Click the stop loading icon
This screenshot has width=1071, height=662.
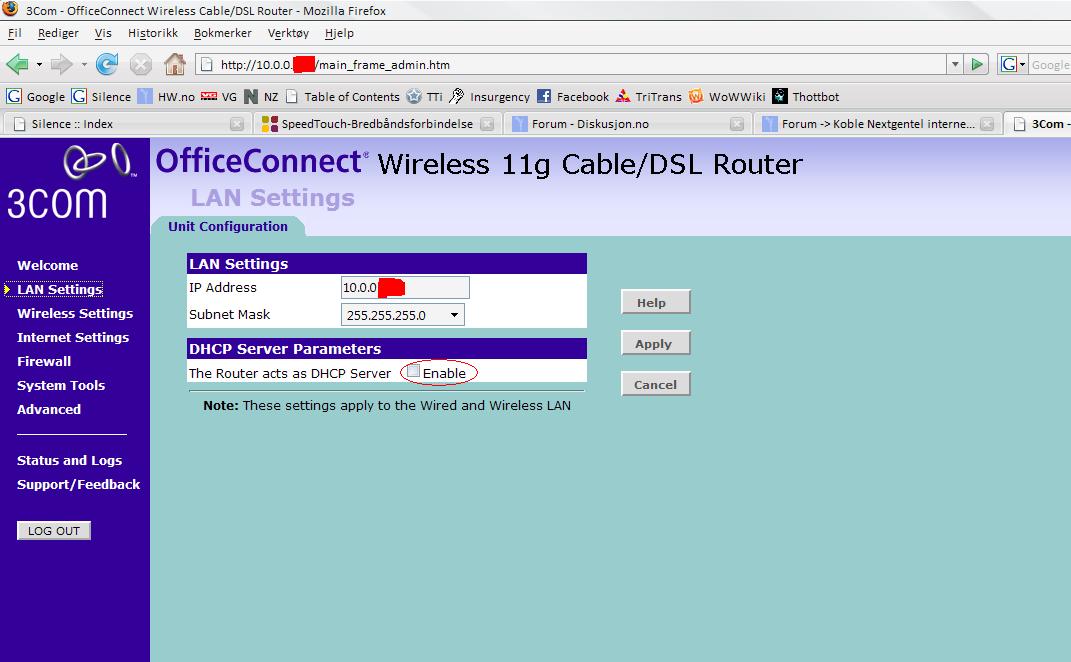[141, 65]
